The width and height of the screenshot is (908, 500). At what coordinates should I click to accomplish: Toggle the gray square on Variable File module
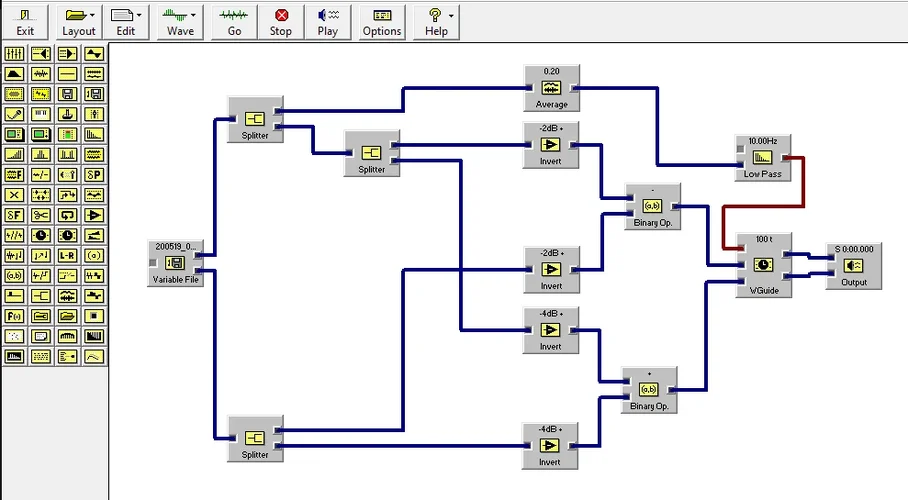point(152,263)
